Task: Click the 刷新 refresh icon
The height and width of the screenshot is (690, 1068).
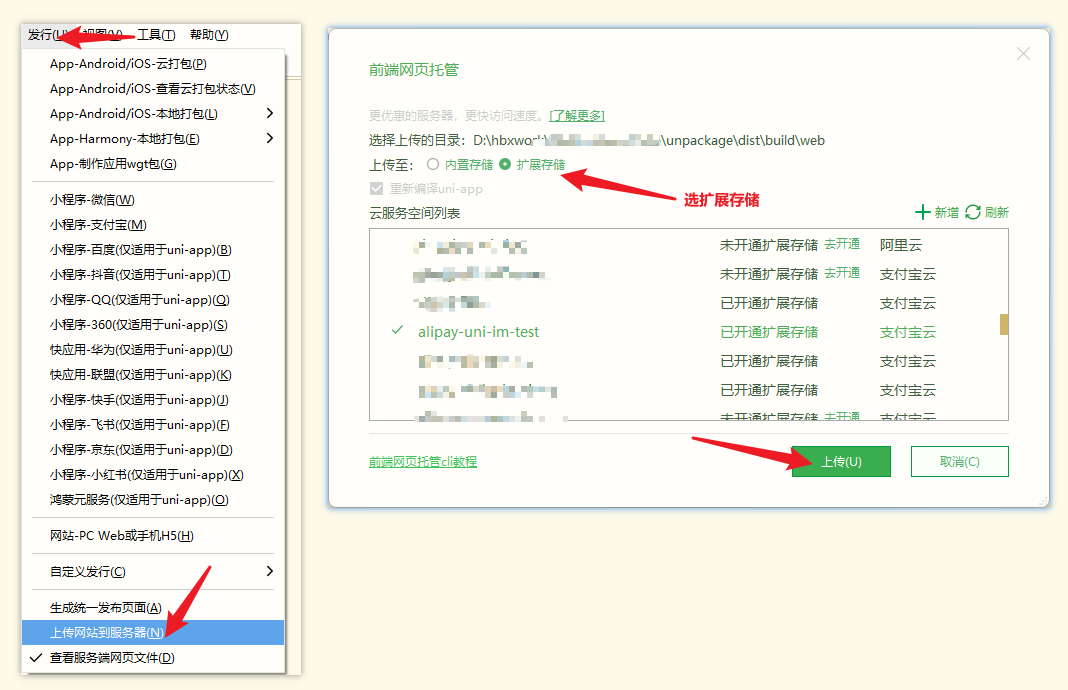Action: pyautogui.click(x=973, y=212)
